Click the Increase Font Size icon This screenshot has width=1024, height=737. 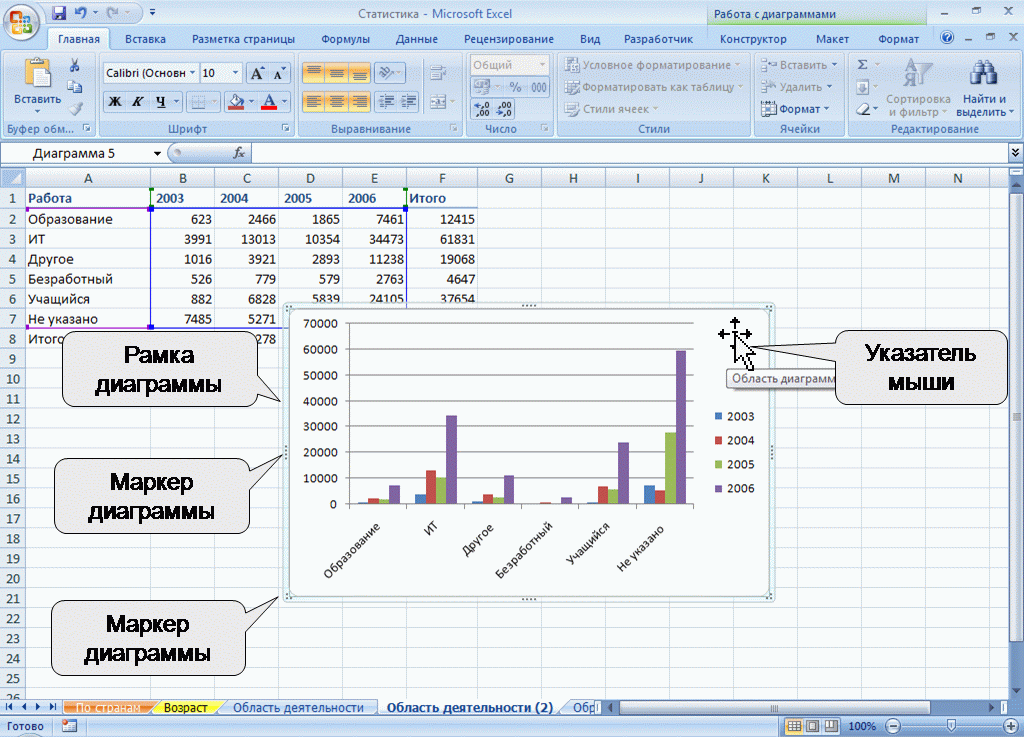click(257, 73)
